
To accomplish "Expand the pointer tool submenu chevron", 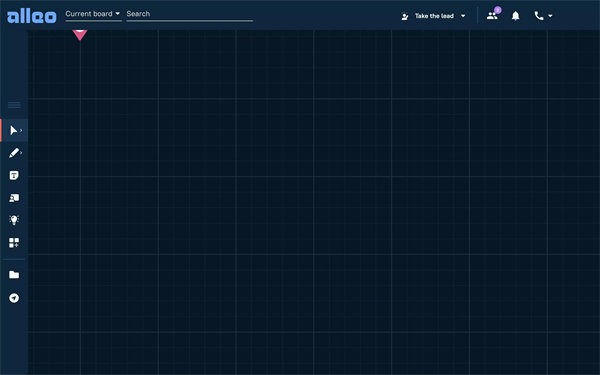I will point(21,130).
